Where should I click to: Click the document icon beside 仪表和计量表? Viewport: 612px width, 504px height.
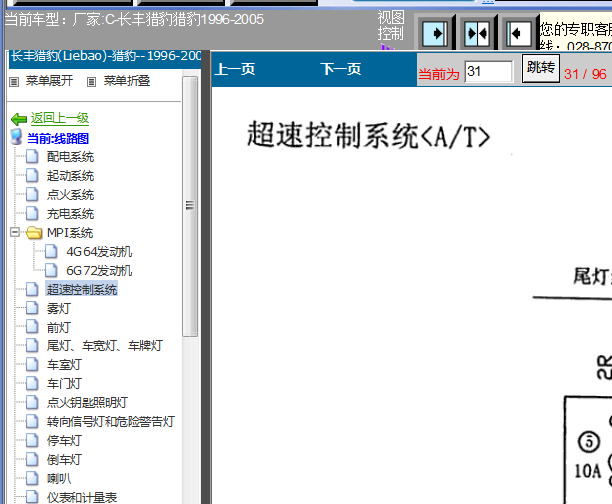[x=32, y=497]
